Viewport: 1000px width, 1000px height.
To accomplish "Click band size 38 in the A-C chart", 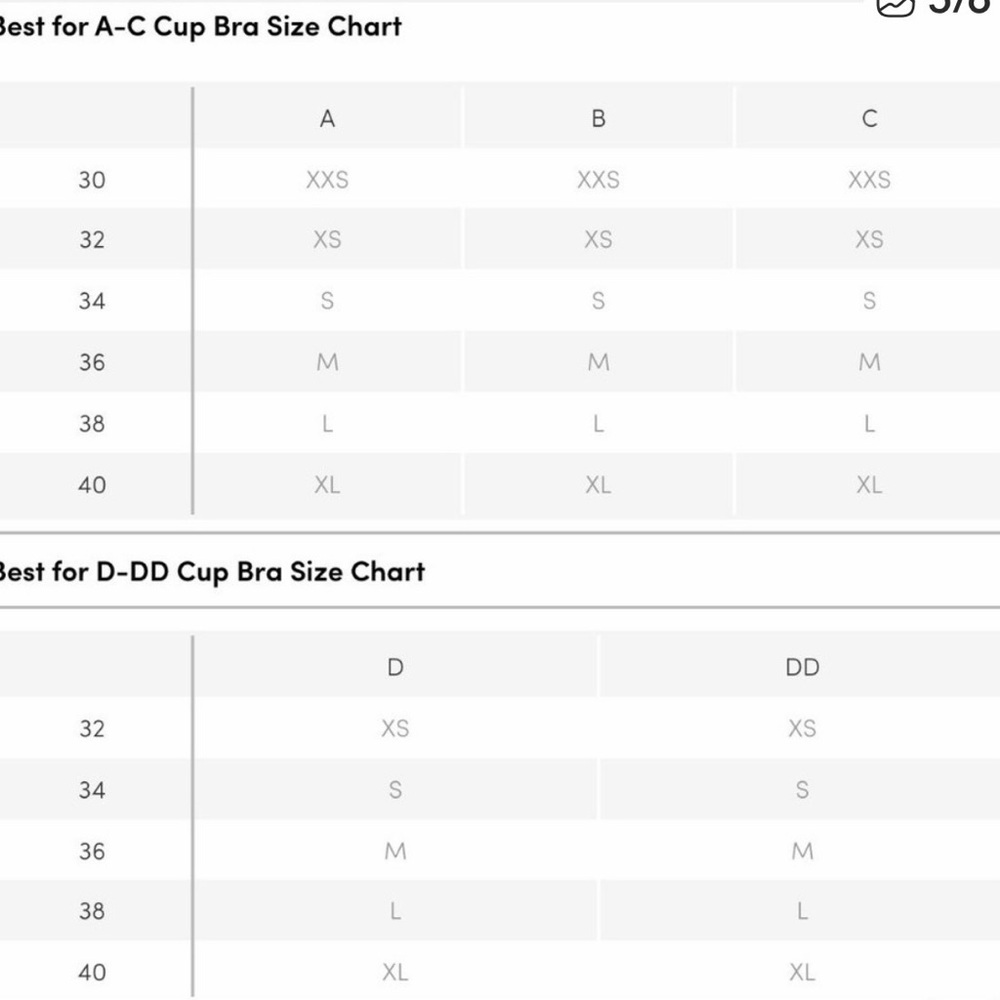I will click(x=92, y=423).
